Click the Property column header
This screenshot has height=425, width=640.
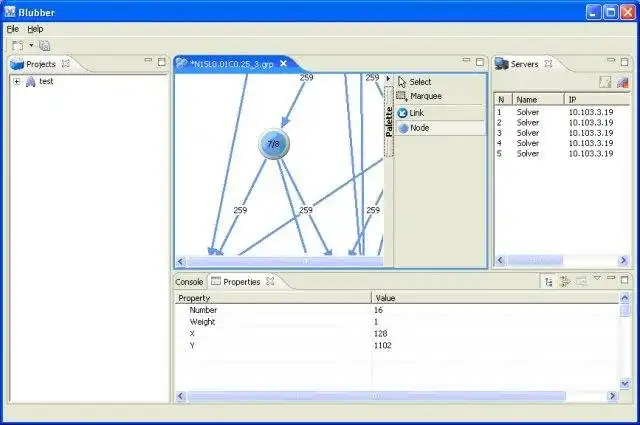273,298
